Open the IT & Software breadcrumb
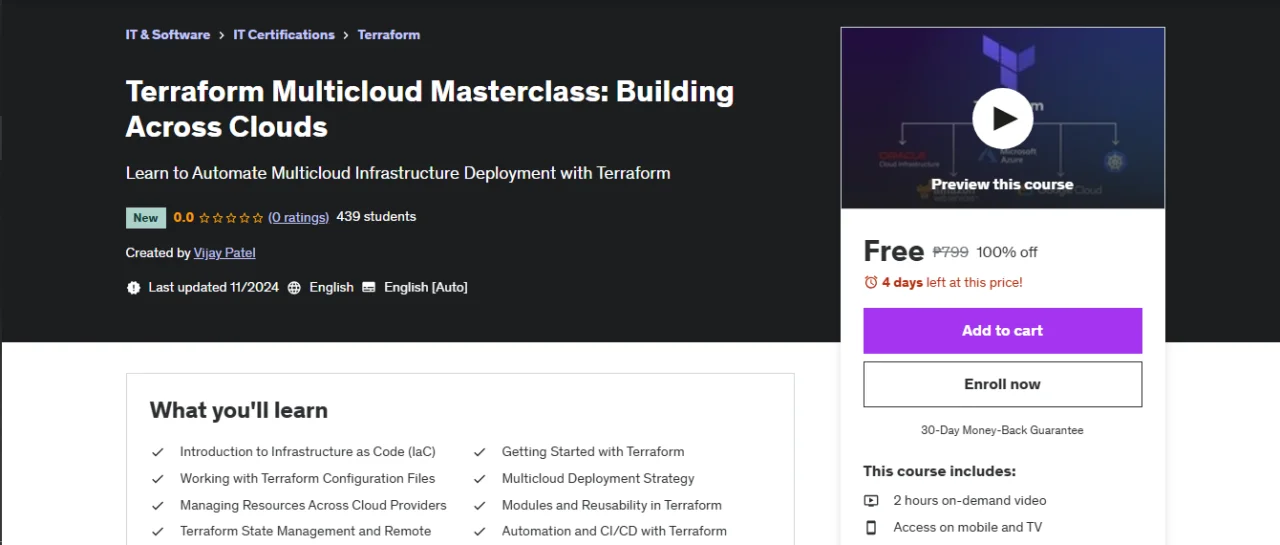Screen dimensions: 1280x545 point(168,34)
